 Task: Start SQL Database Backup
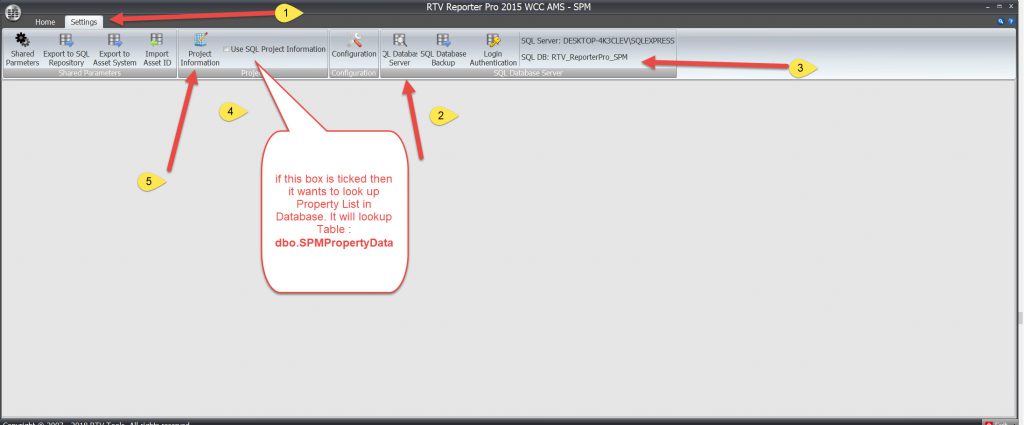click(x=443, y=49)
